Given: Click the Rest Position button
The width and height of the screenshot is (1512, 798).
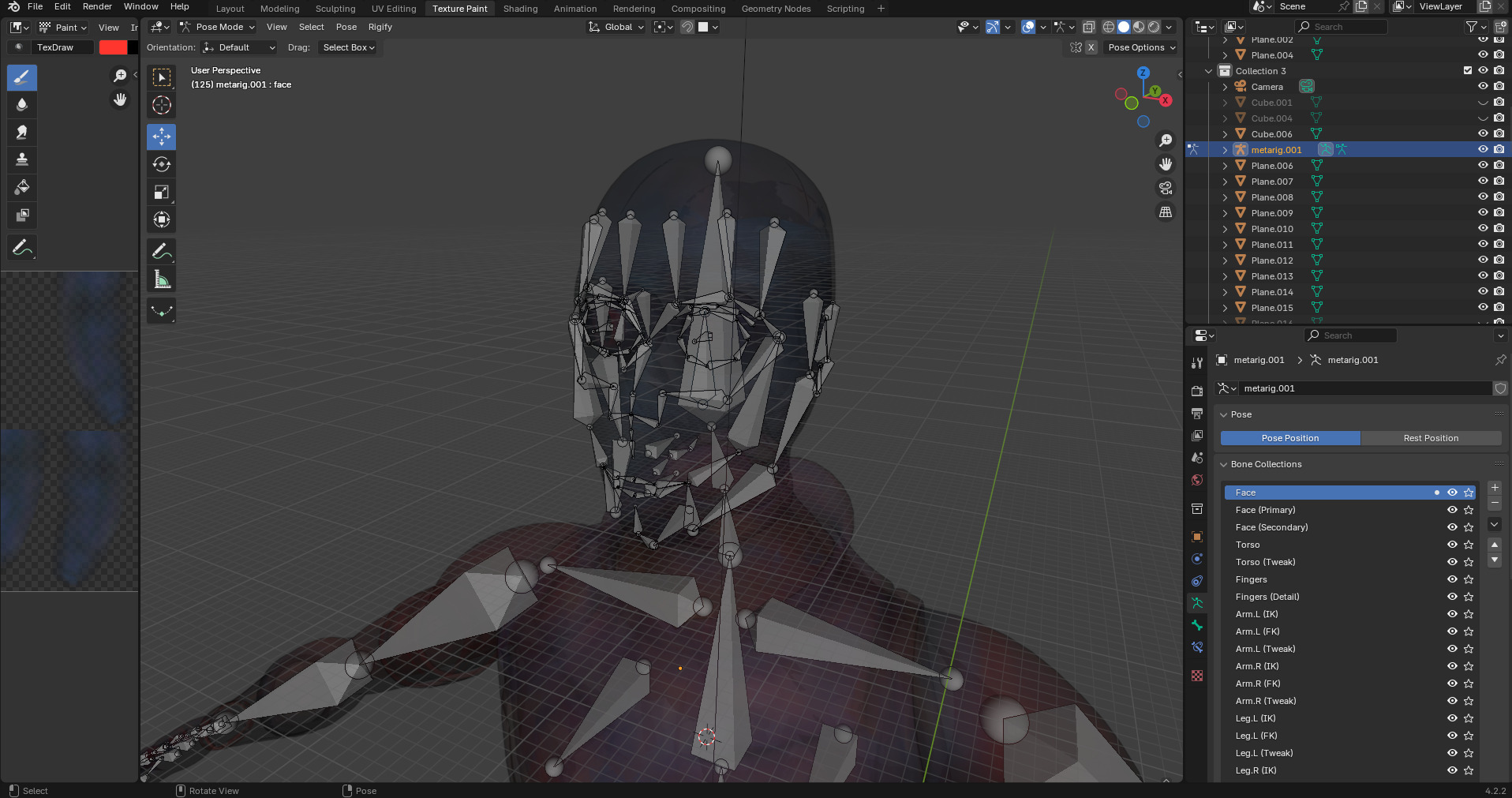Looking at the screenshot, I should (x=1430, y=438).
